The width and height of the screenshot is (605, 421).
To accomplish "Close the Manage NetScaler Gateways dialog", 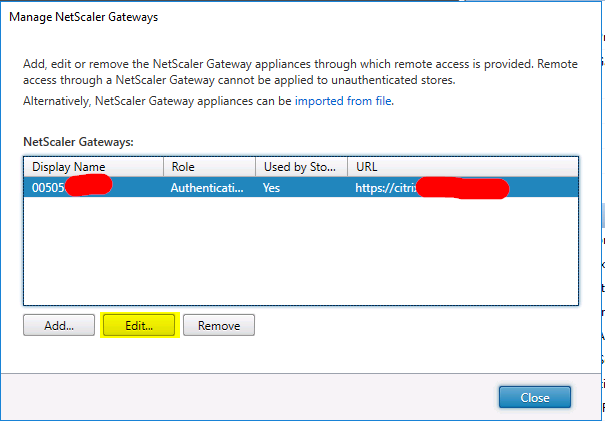I will 534,397.
